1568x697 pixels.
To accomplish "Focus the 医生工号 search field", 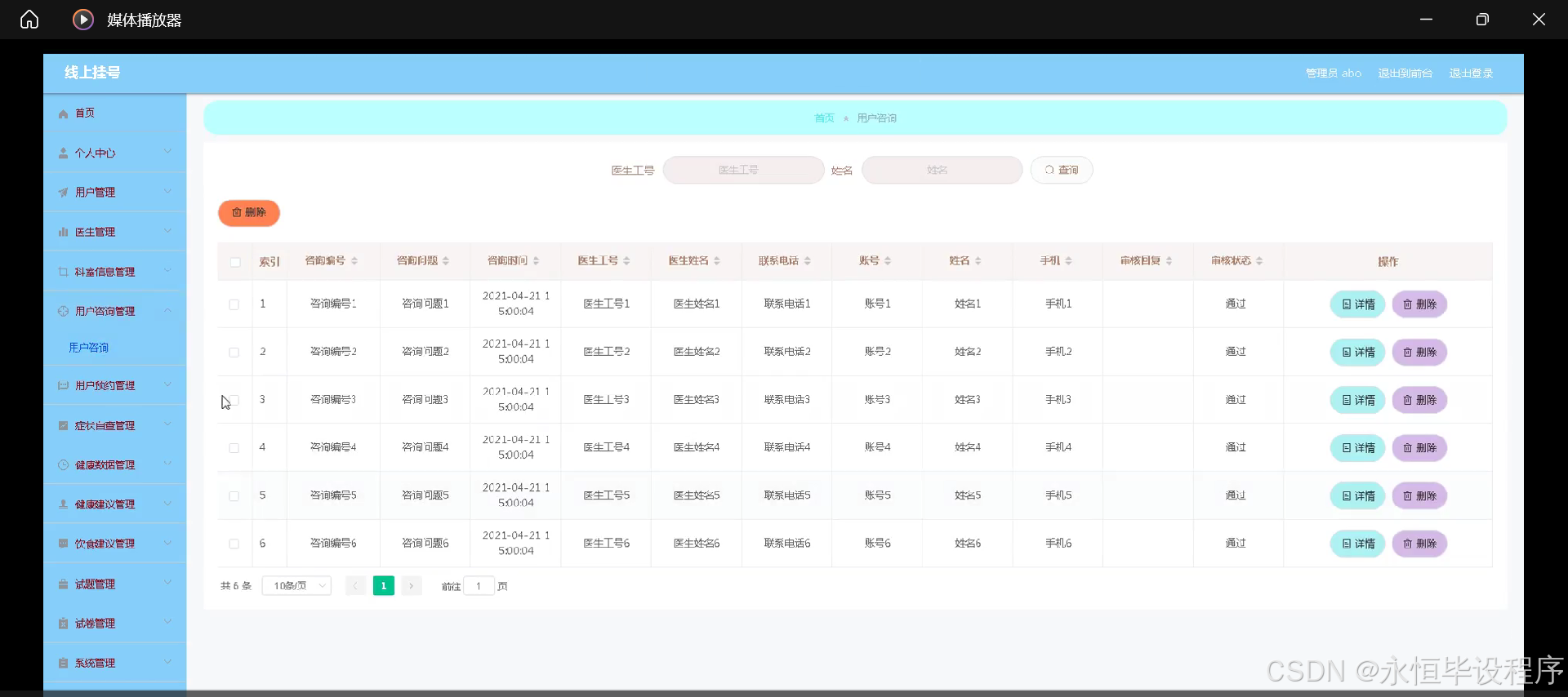I will (x=744, y=170).
